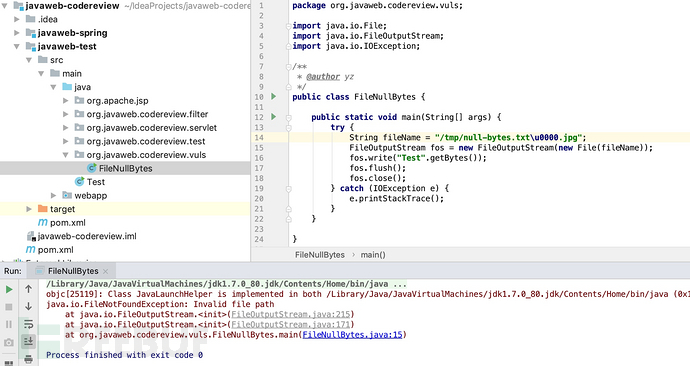Click the camera dump threads icon
Viewport: 690px width, 366px height.
9,342
